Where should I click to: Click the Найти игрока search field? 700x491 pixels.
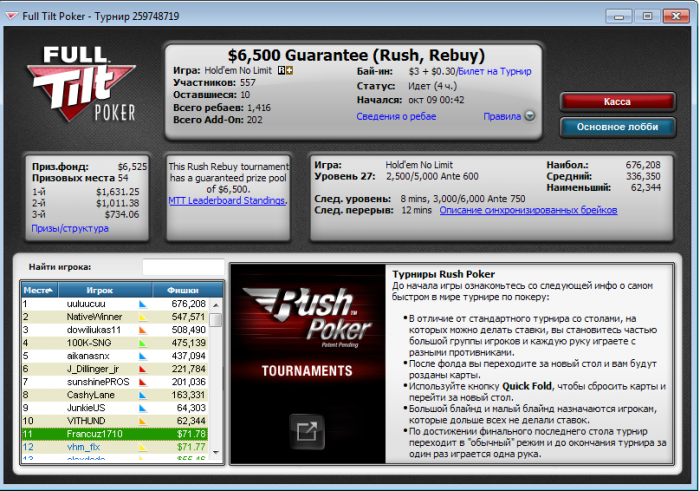(x=183, y=267)
